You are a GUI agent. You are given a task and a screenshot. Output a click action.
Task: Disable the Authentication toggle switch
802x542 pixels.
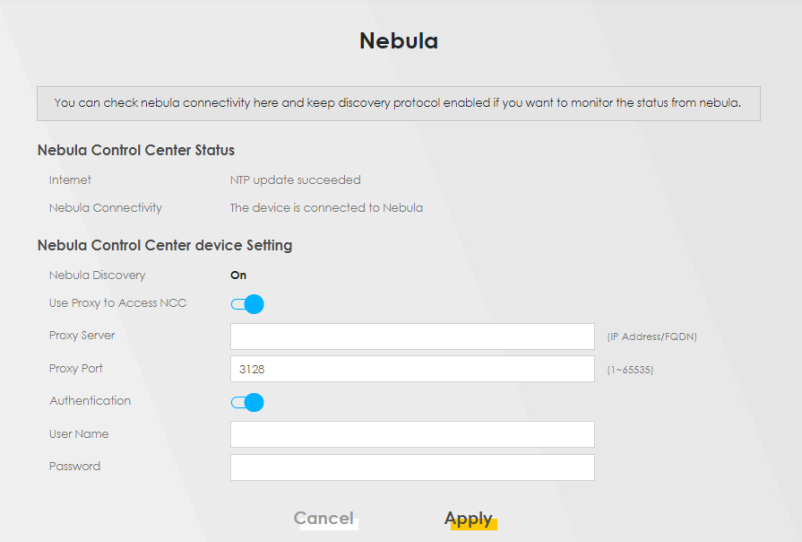click(x=247, y=402)
